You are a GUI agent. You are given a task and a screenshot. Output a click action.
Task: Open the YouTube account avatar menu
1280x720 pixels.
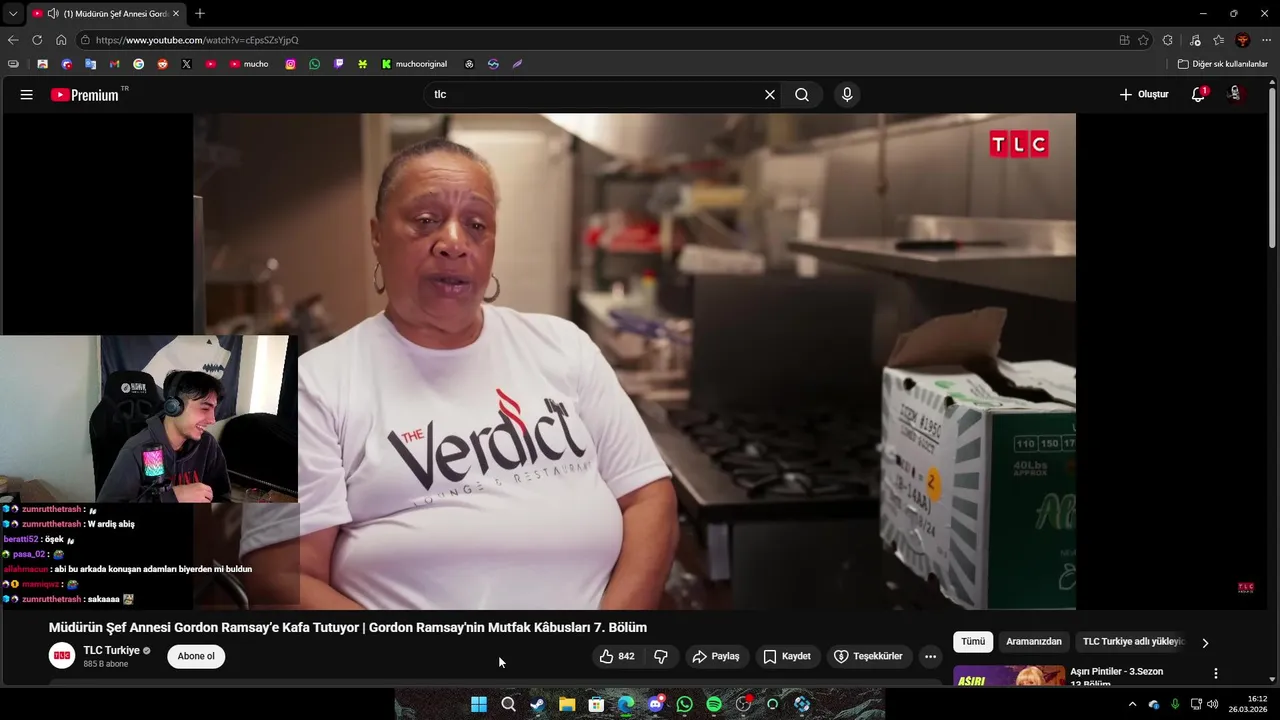tap(1235, 94)
